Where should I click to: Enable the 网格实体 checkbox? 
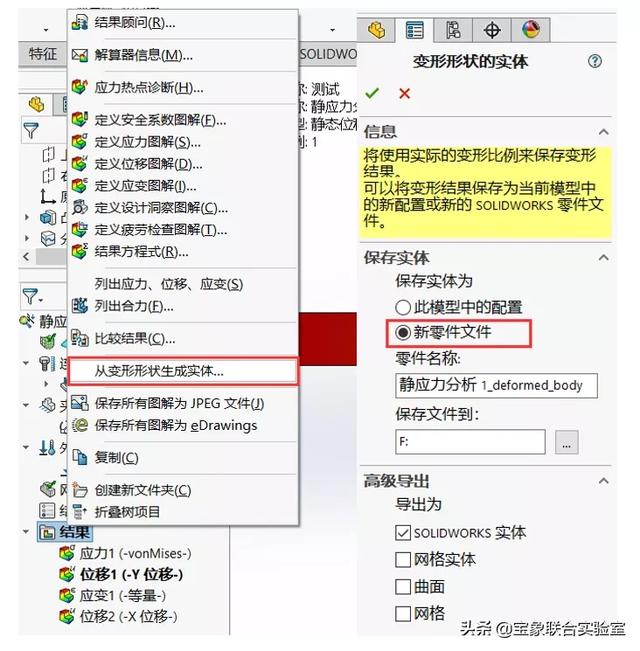click(403, 560)
